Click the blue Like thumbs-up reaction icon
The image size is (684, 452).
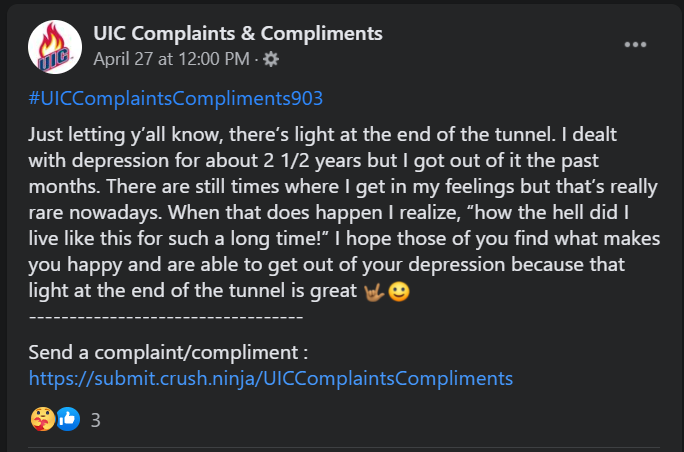[67, 419]
